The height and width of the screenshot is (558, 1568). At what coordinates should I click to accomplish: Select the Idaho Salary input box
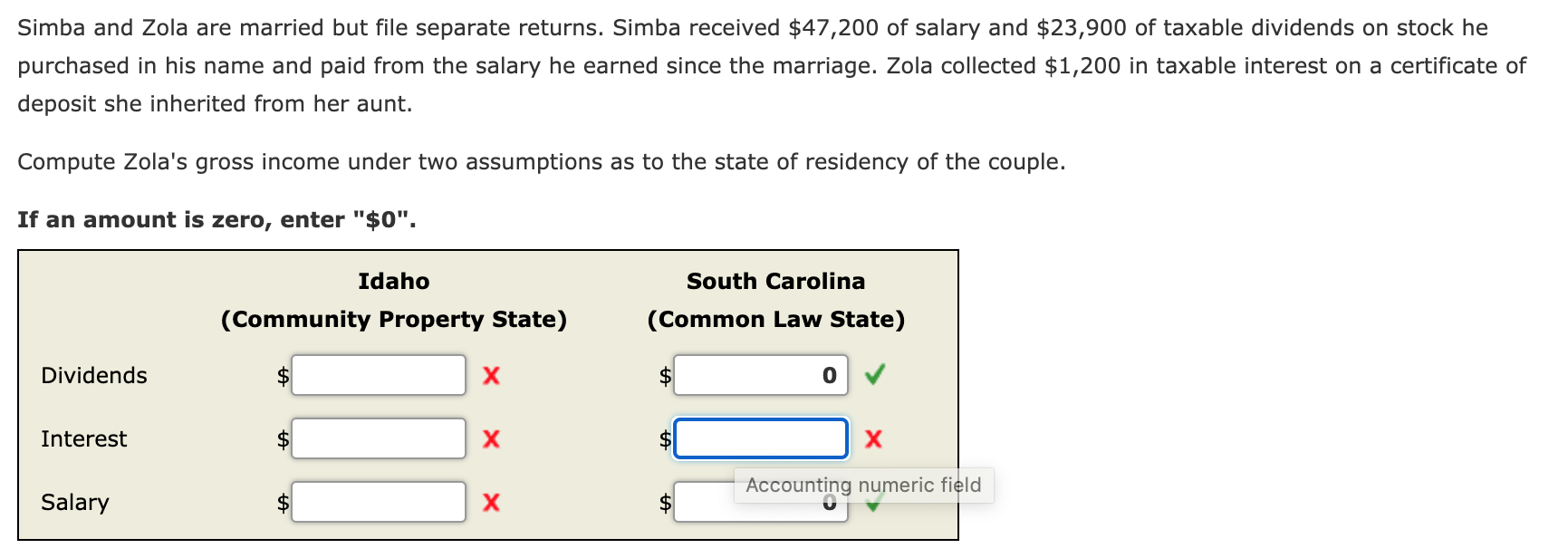pyautogui.click(x=379, y=501)
